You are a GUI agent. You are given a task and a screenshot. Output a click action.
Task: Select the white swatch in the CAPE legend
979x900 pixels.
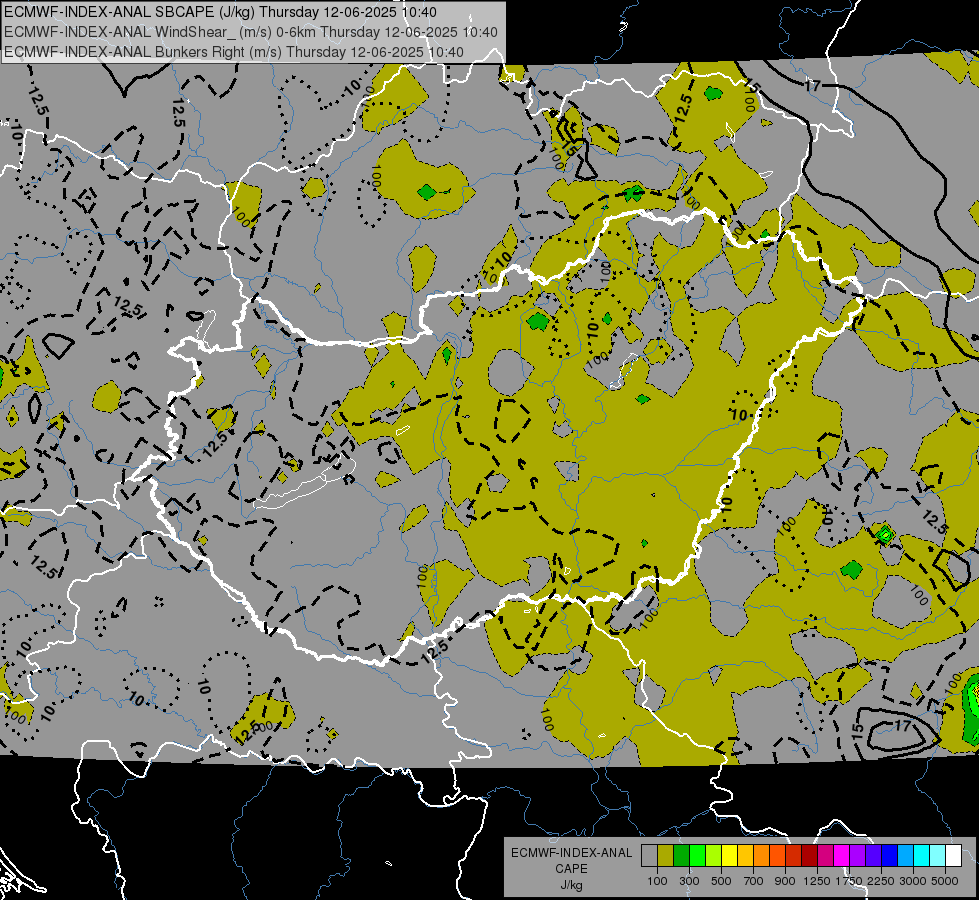tap(953, 855)
